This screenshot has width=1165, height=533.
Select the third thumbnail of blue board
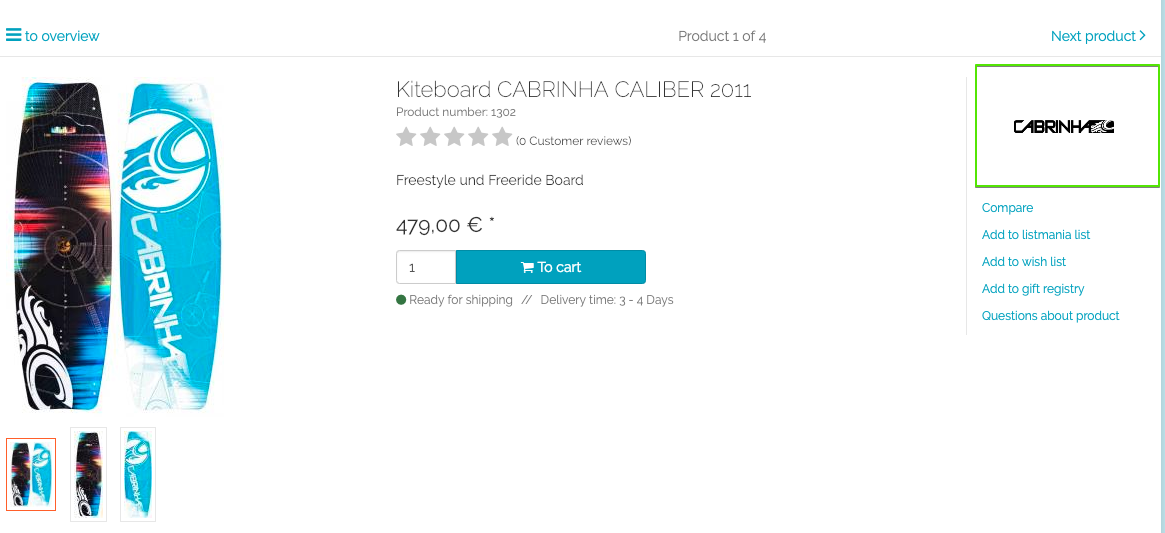[x=138, y=474]
